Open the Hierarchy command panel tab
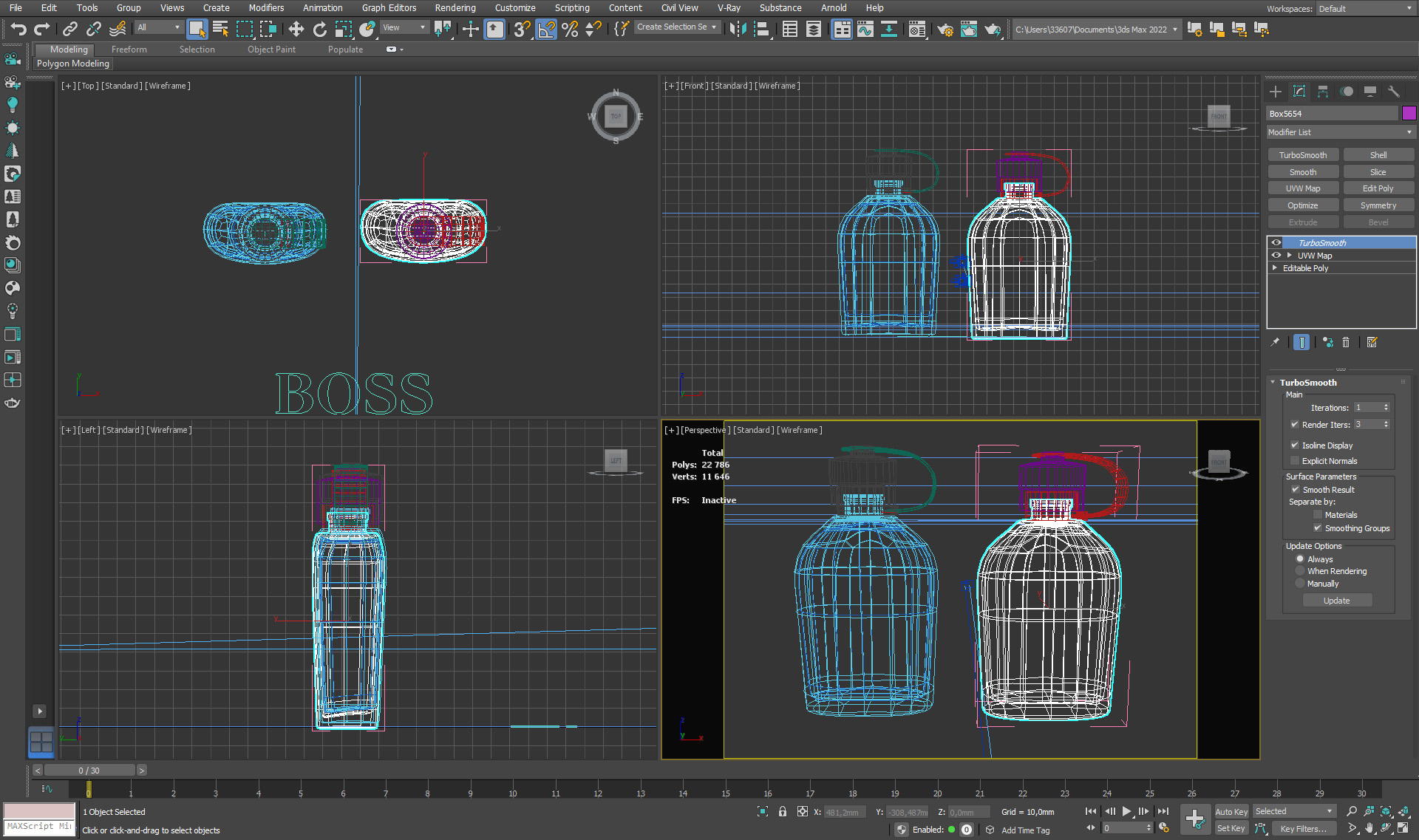 pos(1323,92)
